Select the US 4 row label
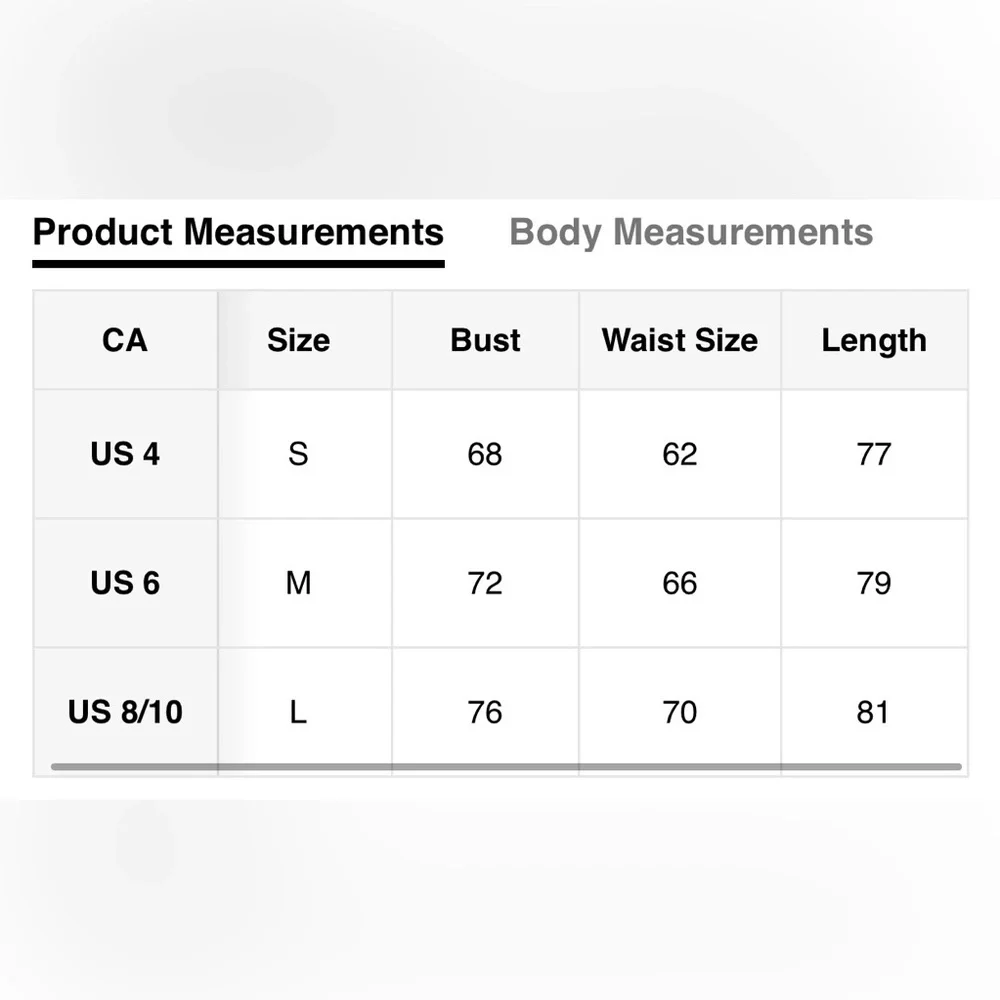 pos(125,454)
